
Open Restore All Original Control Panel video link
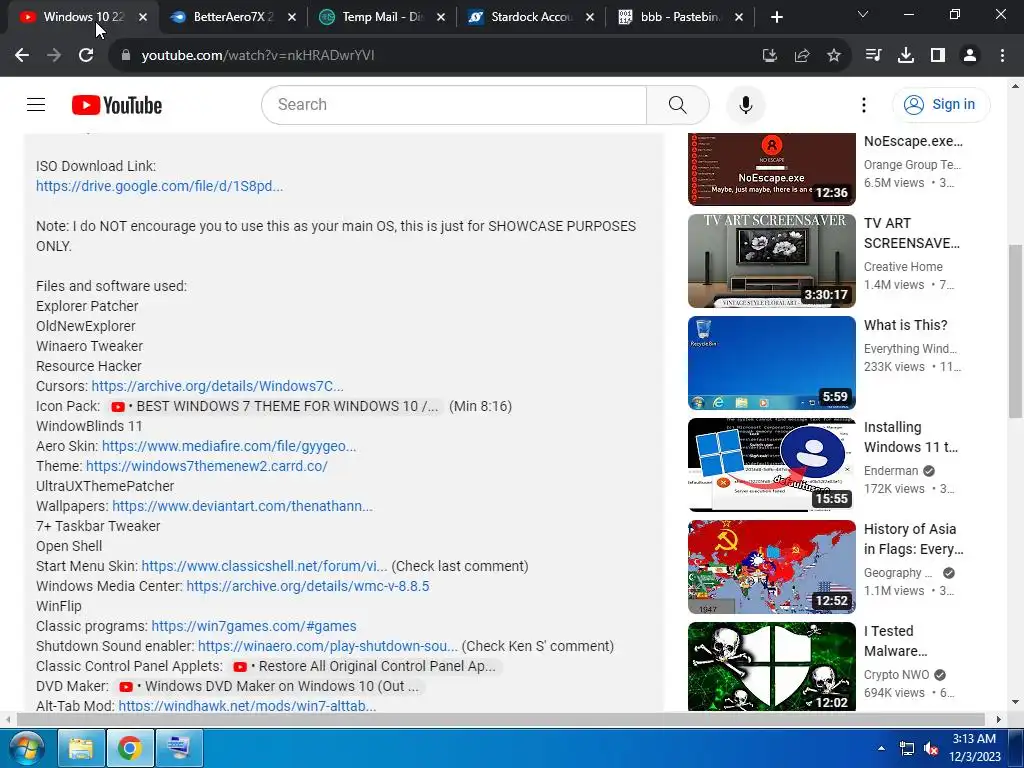[364, 666]
